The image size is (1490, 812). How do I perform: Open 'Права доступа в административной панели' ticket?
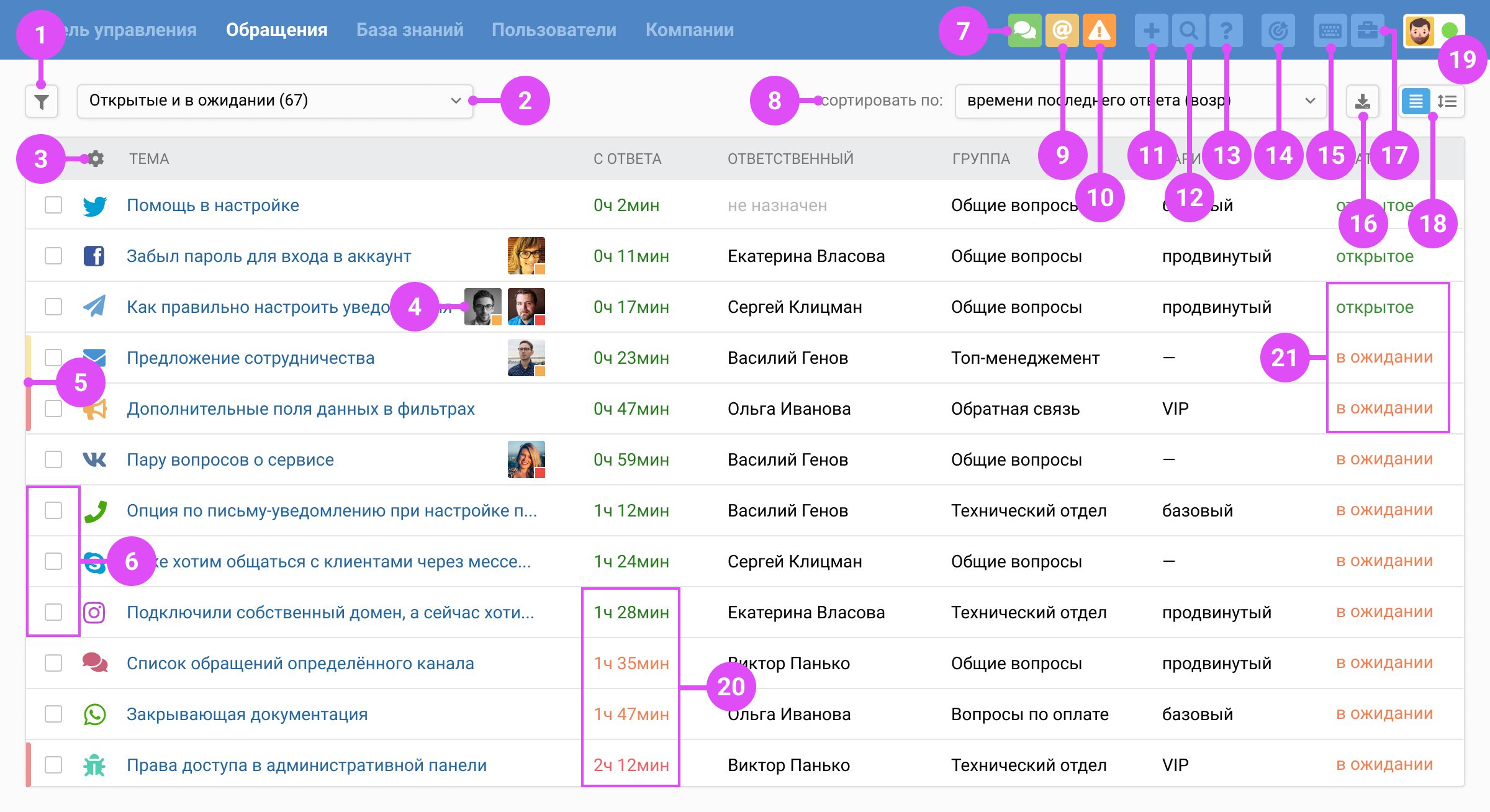click(x=306, y=765)
